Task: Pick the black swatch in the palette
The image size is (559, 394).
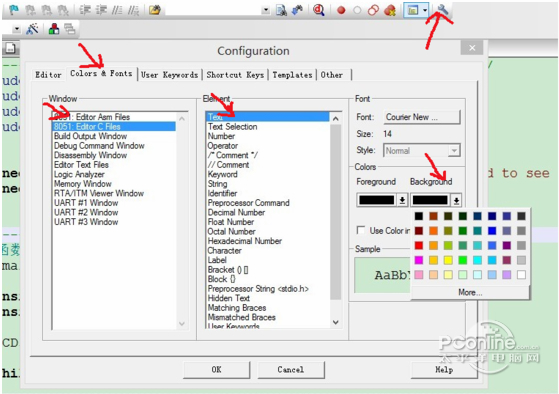Action: 419,216
